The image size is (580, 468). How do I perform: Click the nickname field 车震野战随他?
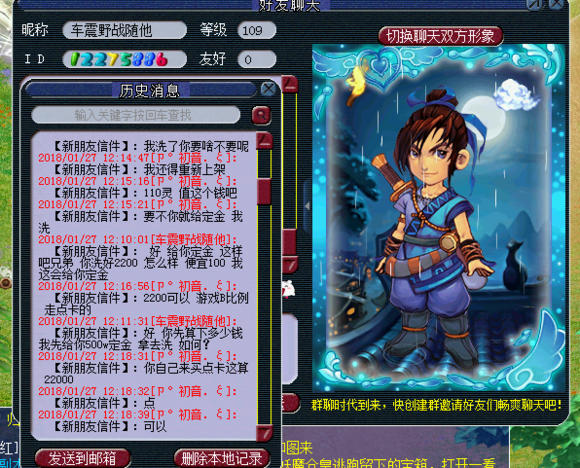(x=125, y=30)
